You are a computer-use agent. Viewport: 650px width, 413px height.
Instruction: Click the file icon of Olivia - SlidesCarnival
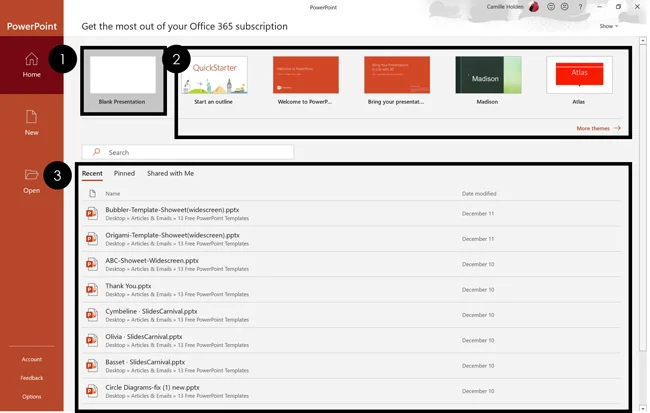[x=92, y=340]
